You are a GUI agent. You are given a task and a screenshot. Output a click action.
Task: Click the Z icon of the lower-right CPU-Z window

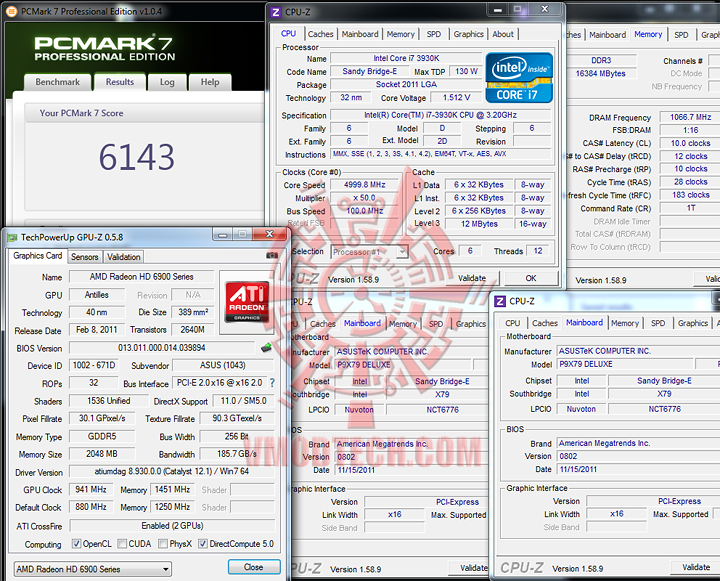pos(500,301)
